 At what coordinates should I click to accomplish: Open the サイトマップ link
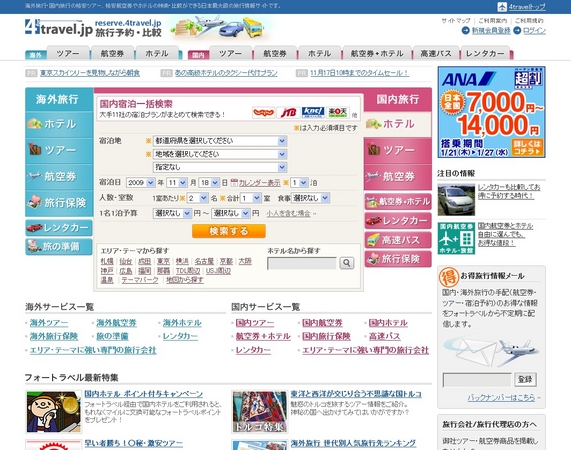pyautogui.click(x=456, y=20)
